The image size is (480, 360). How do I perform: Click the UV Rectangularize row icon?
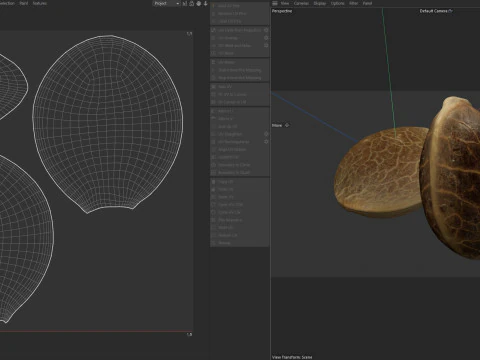[214, 142]
